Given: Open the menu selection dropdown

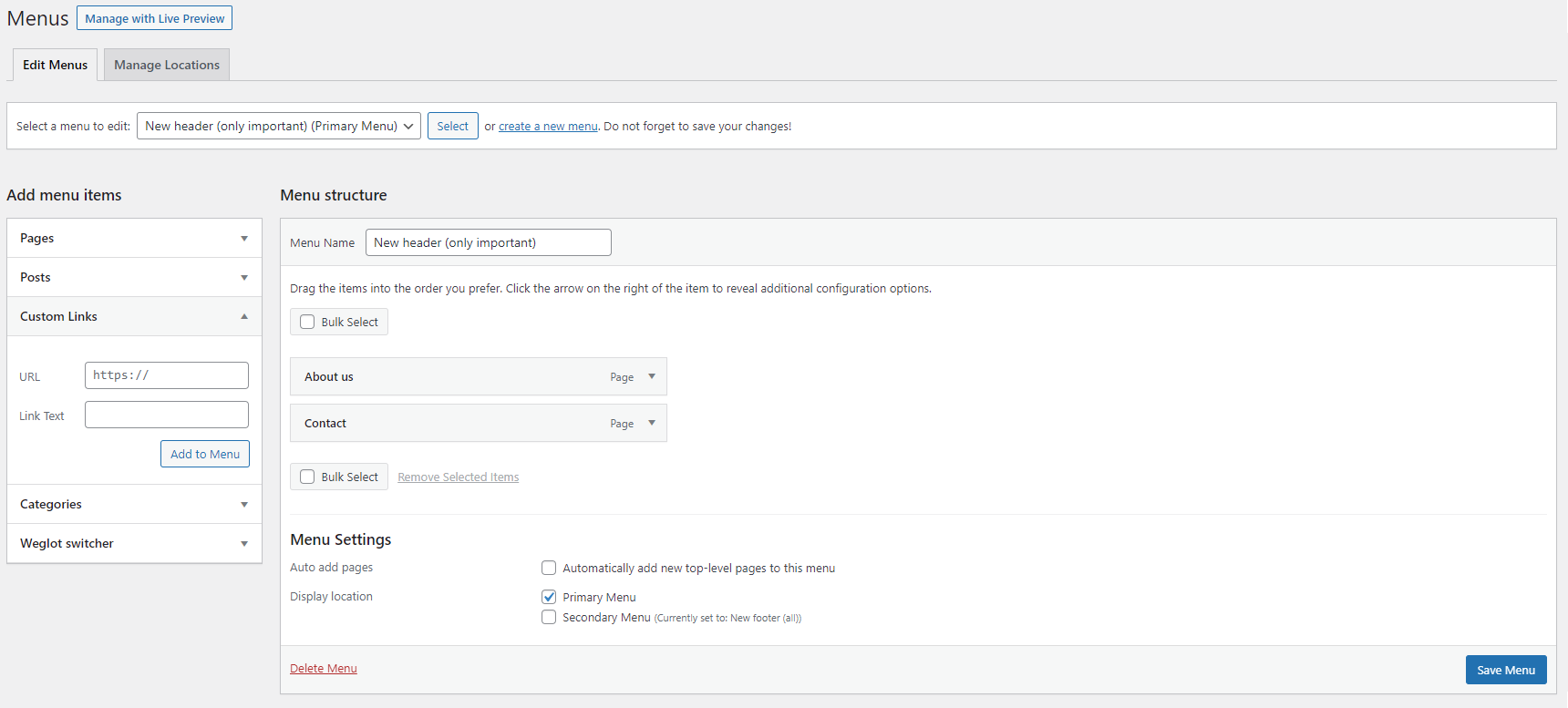Looking at the screenshot, I should coord(278,126).
